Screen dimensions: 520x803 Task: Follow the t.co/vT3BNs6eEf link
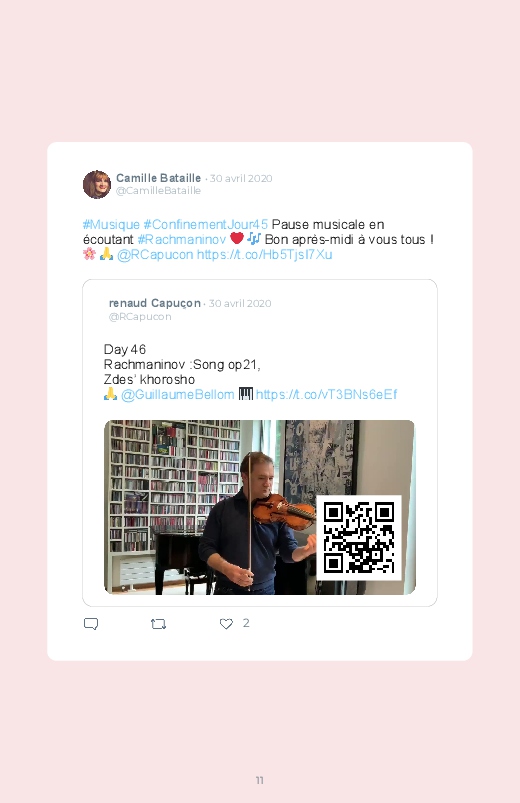click(326, 395)
